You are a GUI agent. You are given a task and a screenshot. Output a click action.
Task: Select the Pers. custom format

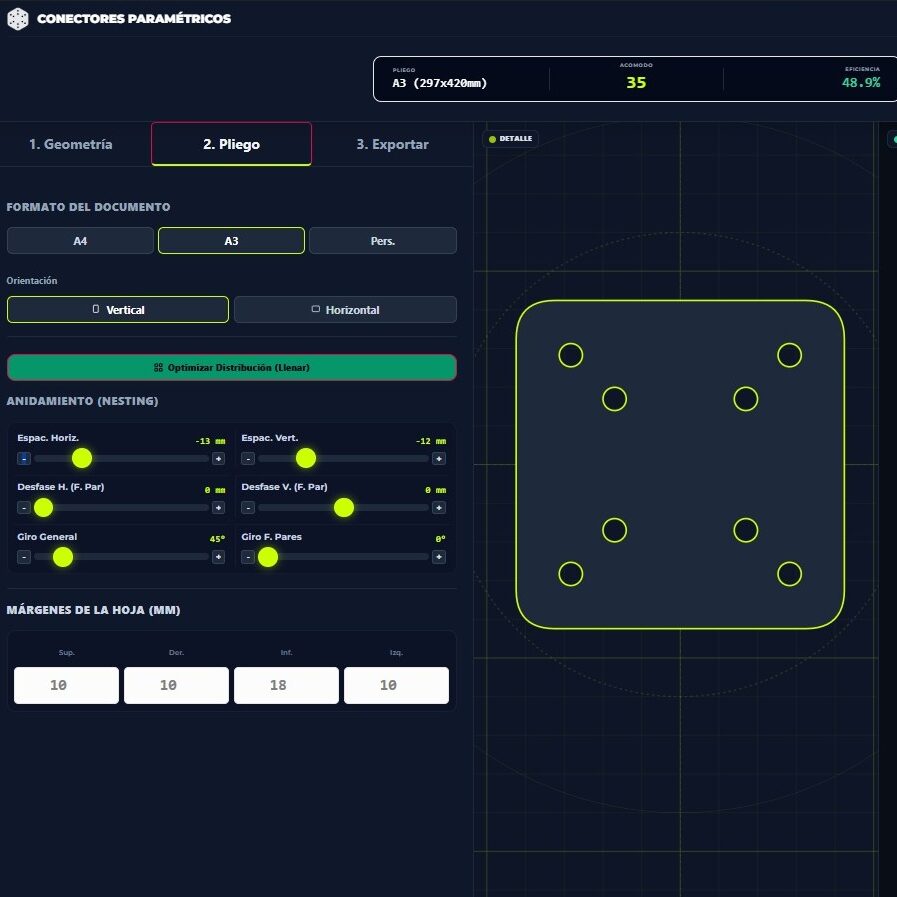[383, 241]
